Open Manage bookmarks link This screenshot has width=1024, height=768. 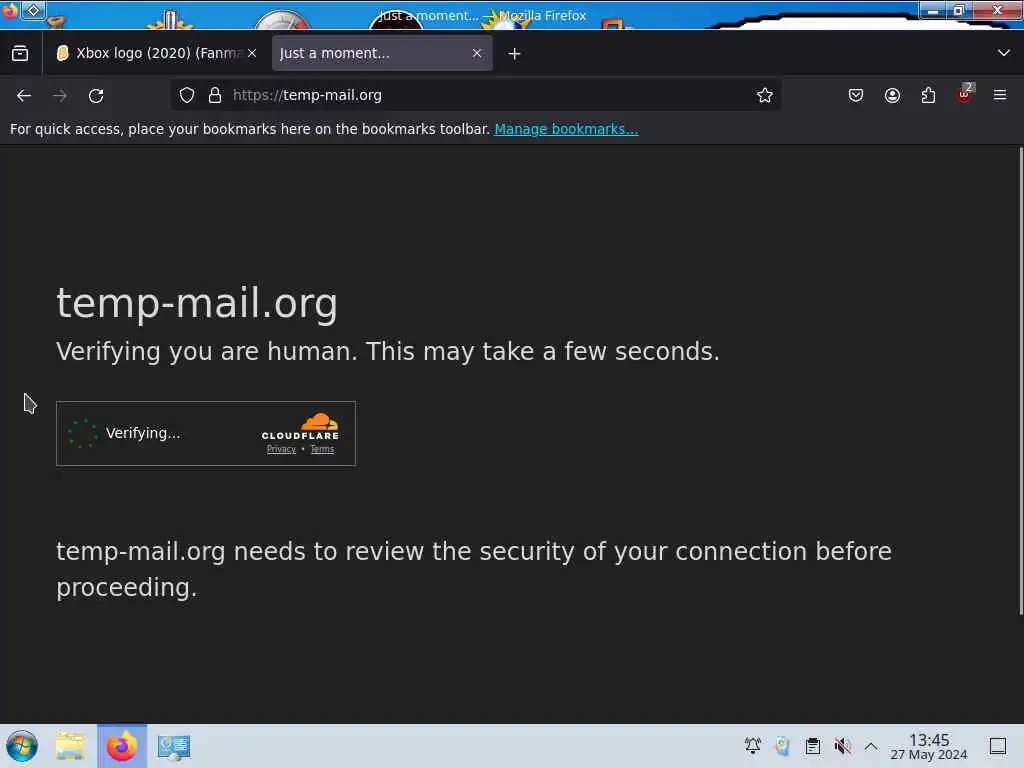coord(566,129)
